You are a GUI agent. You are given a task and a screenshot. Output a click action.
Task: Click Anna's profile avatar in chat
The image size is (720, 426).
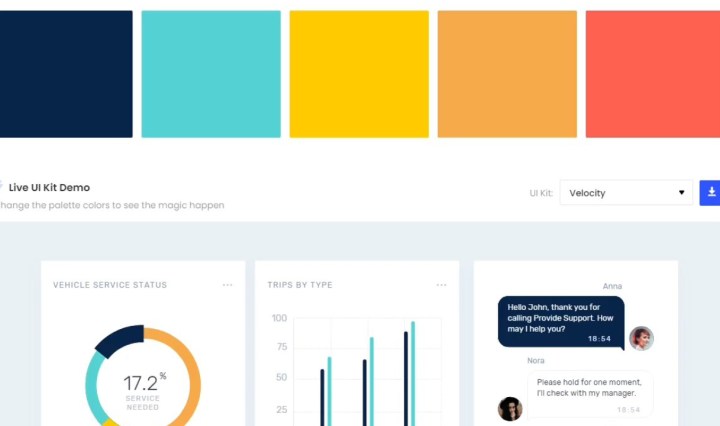[641, 338]
